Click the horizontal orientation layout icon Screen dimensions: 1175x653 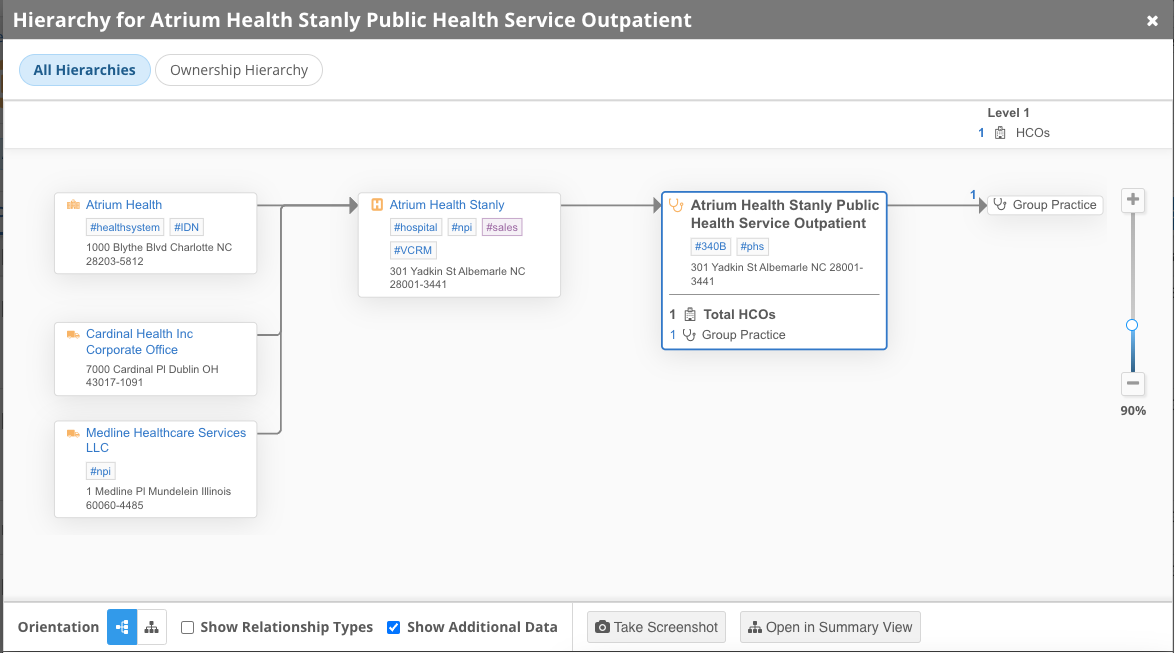click(122, 627)
